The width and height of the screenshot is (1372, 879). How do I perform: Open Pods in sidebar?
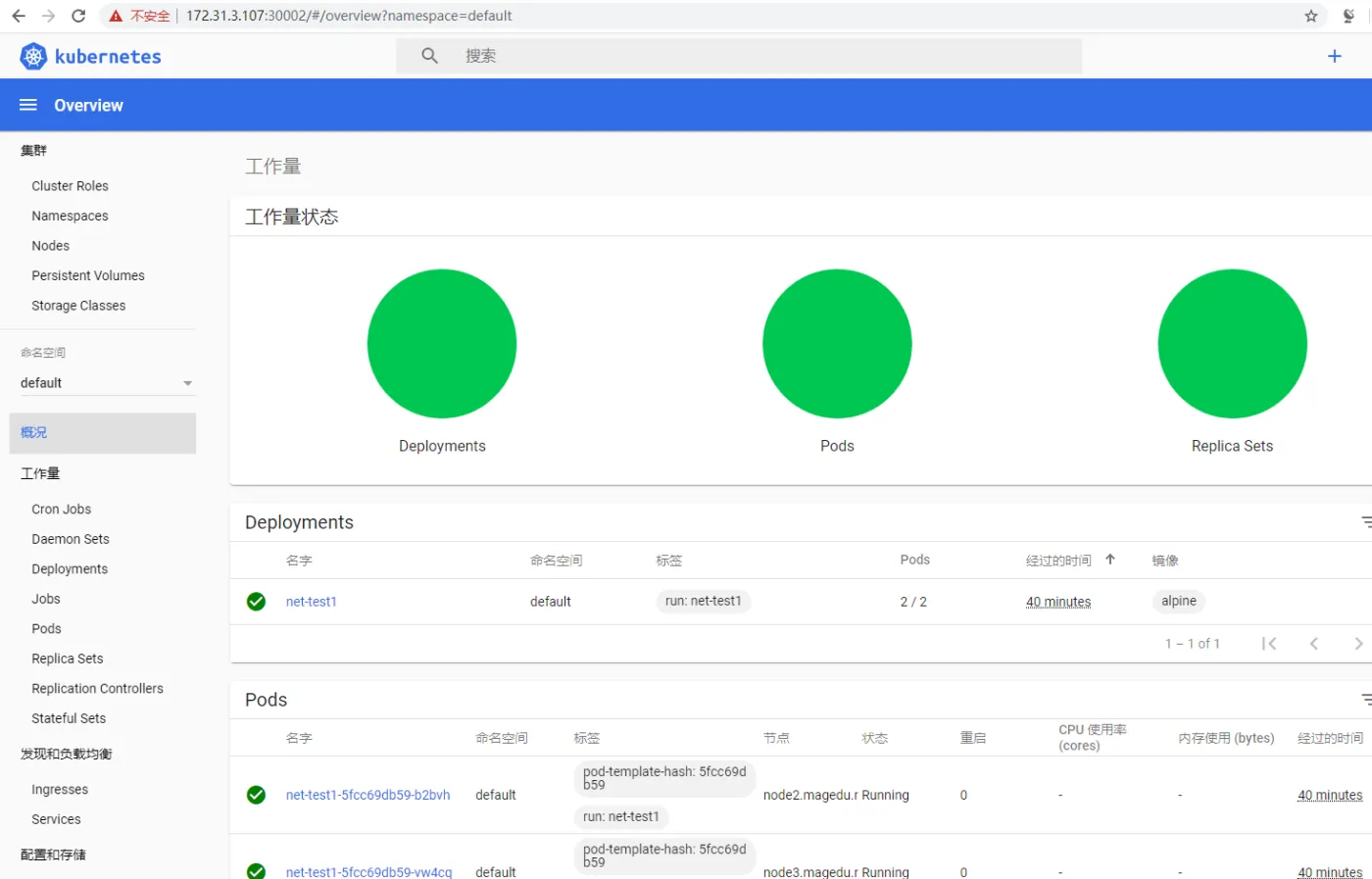click(x=46, y=629)
